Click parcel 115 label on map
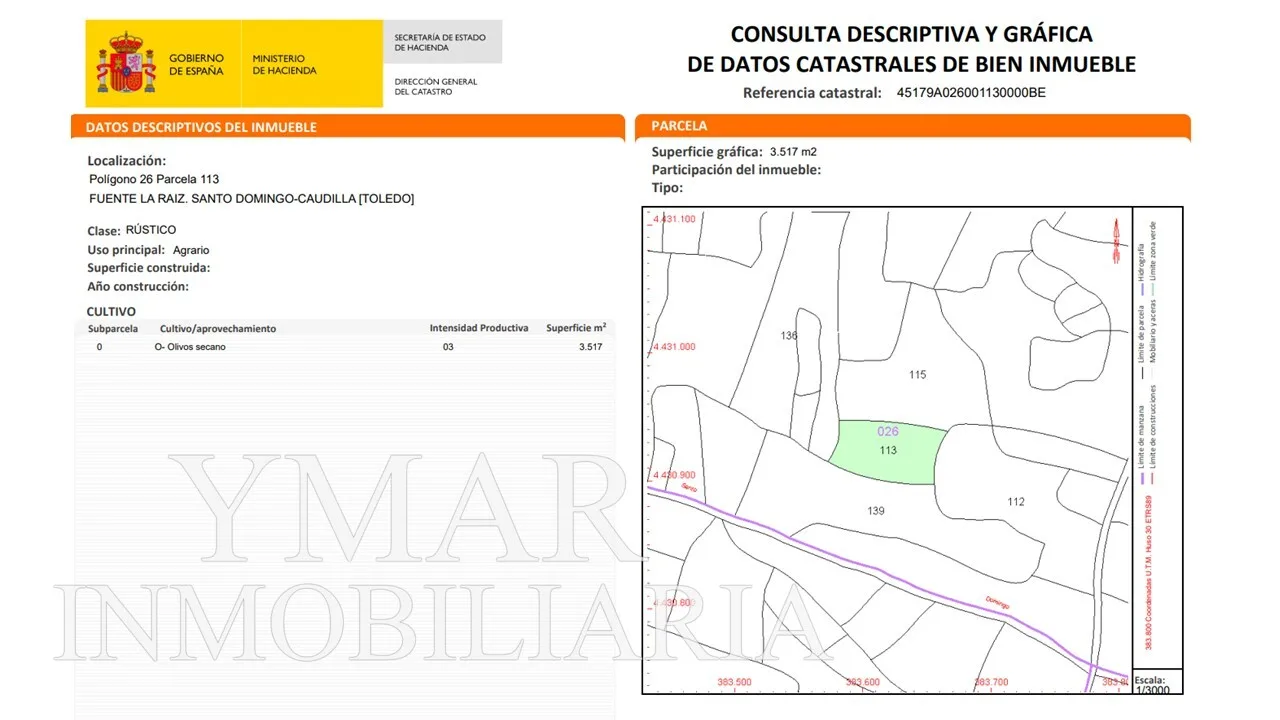 918,375
